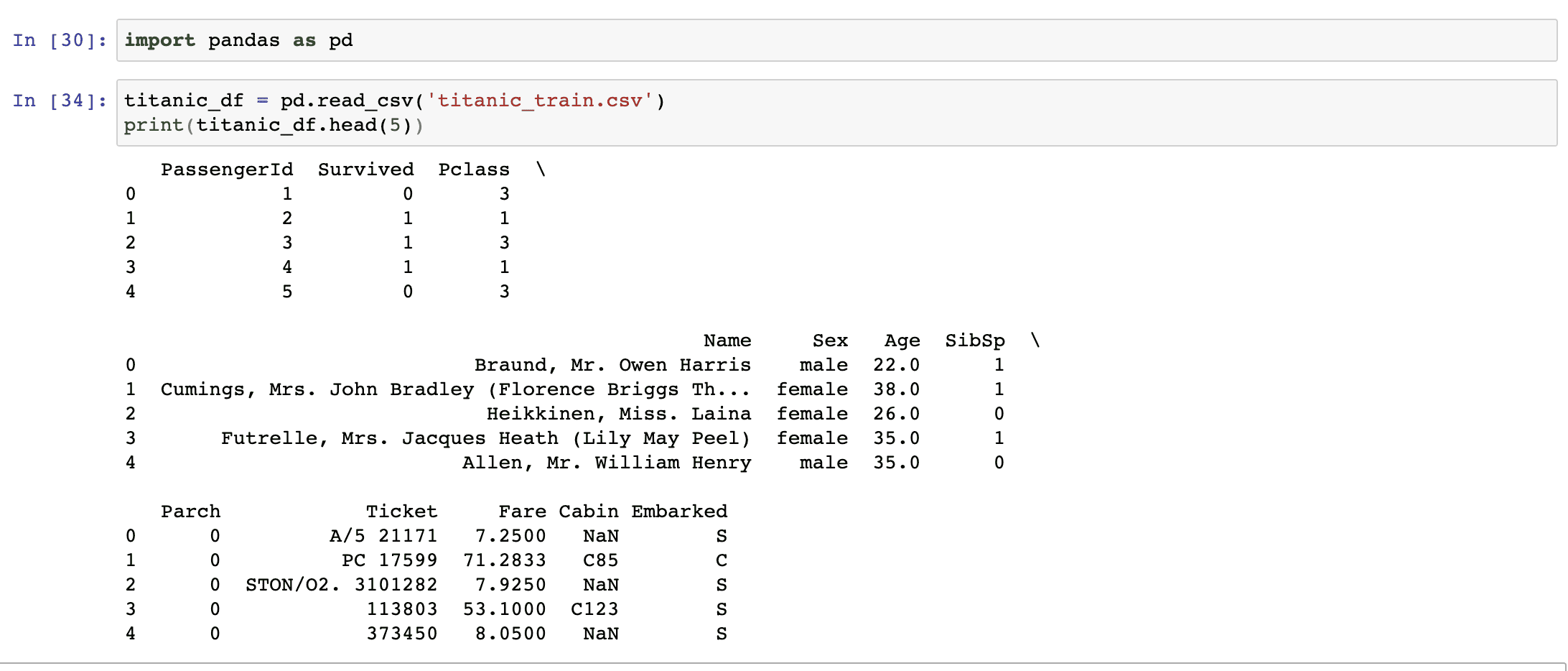Click the Embarked column header
The width and height of the screenshot is (1568, 671).
point(679,512)
